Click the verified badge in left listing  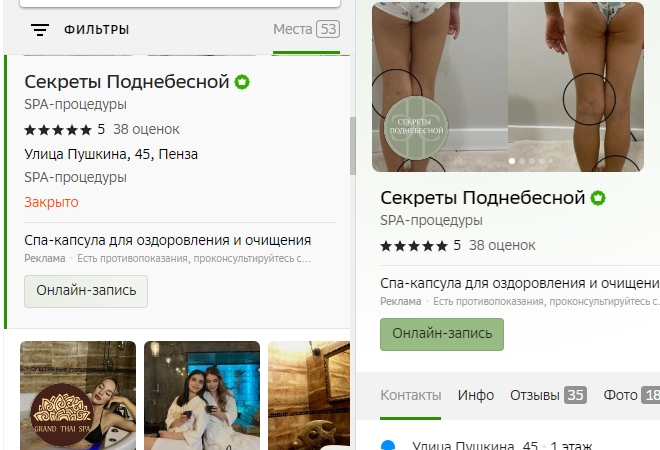242,82
